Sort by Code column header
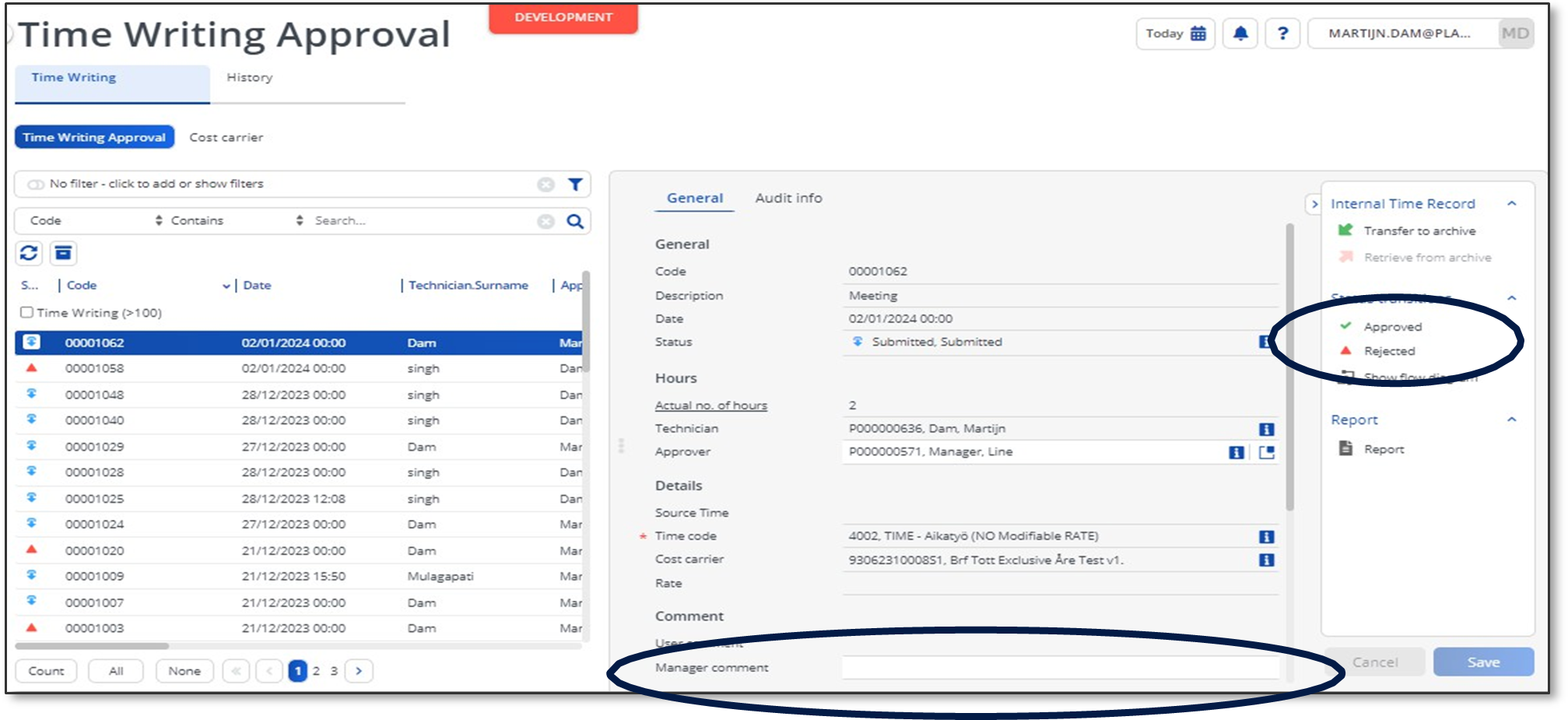This screenshot has width=1568, height=720. click(82, 286)
